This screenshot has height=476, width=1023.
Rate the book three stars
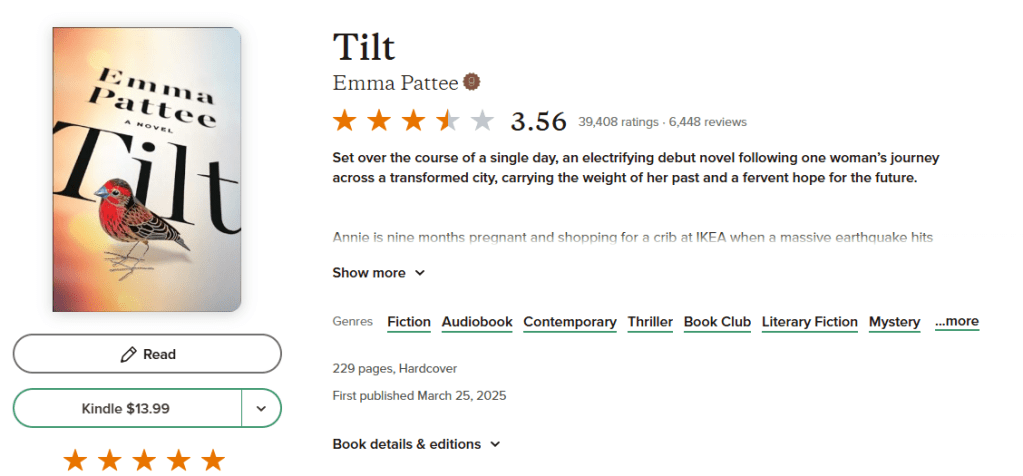(144, 460)
